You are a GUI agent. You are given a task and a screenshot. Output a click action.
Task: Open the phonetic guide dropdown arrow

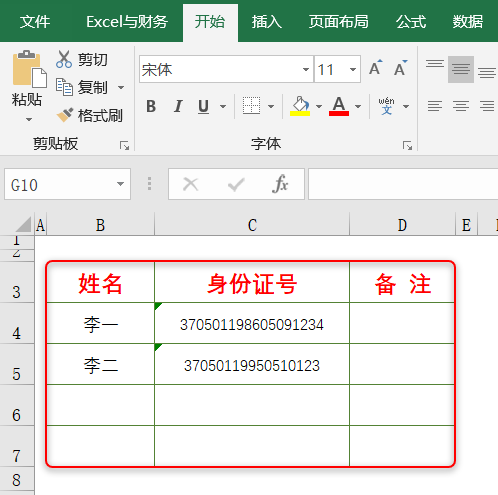click(x=406, y=107)
